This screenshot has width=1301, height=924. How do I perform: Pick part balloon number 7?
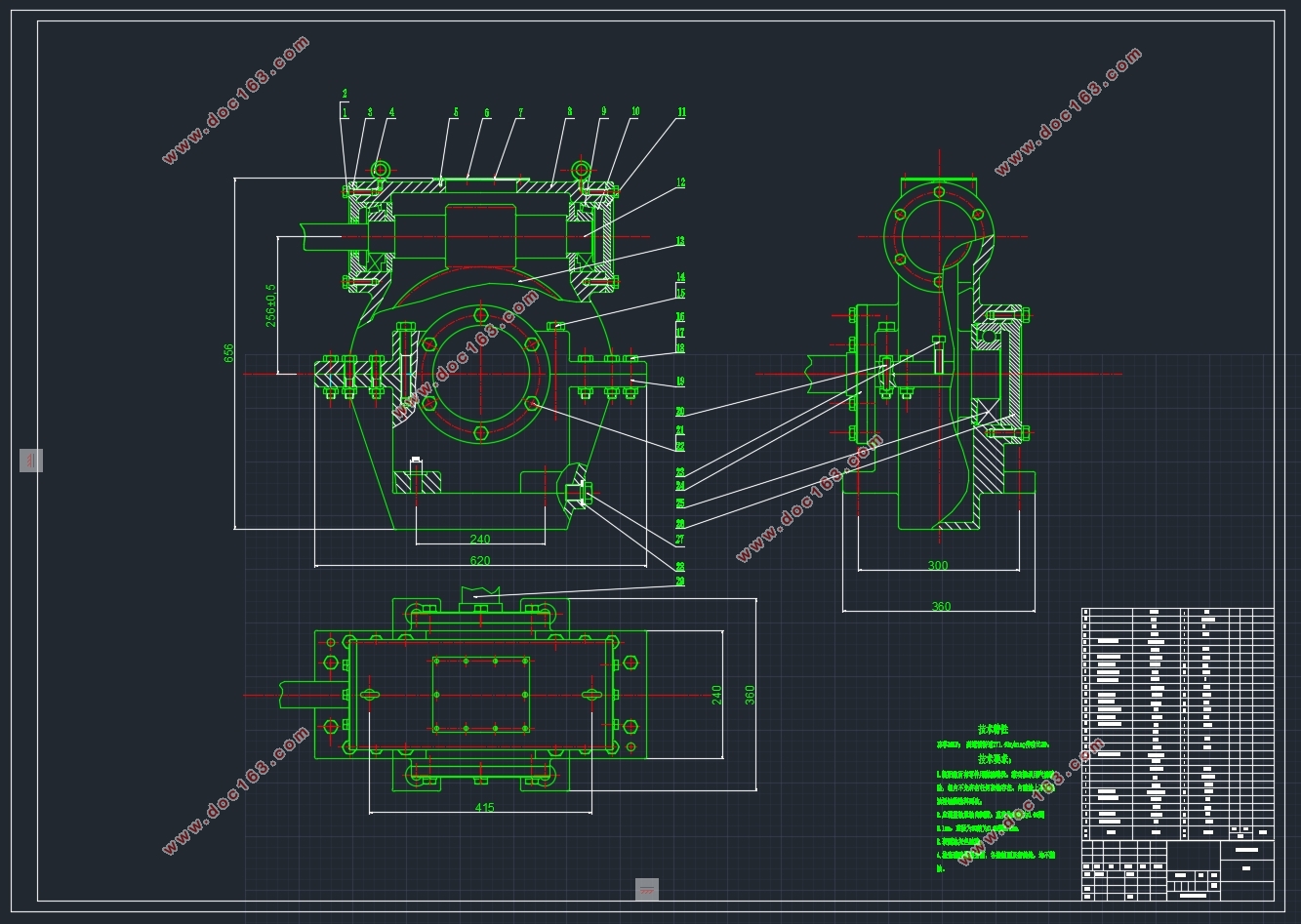click(x=520, y=113)
